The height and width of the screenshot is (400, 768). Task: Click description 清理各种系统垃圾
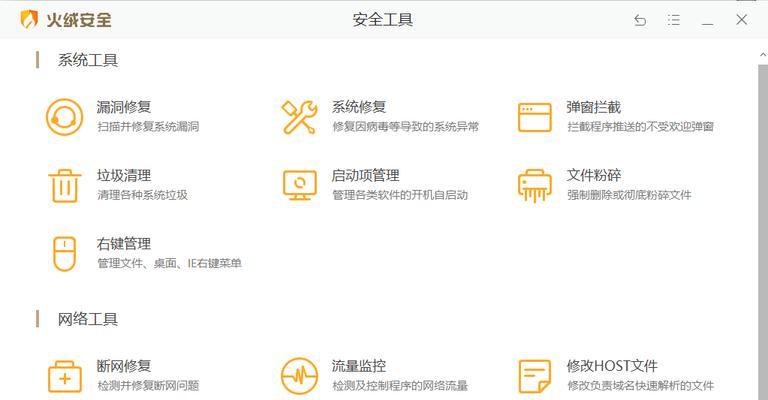click(x=143, y=195)
